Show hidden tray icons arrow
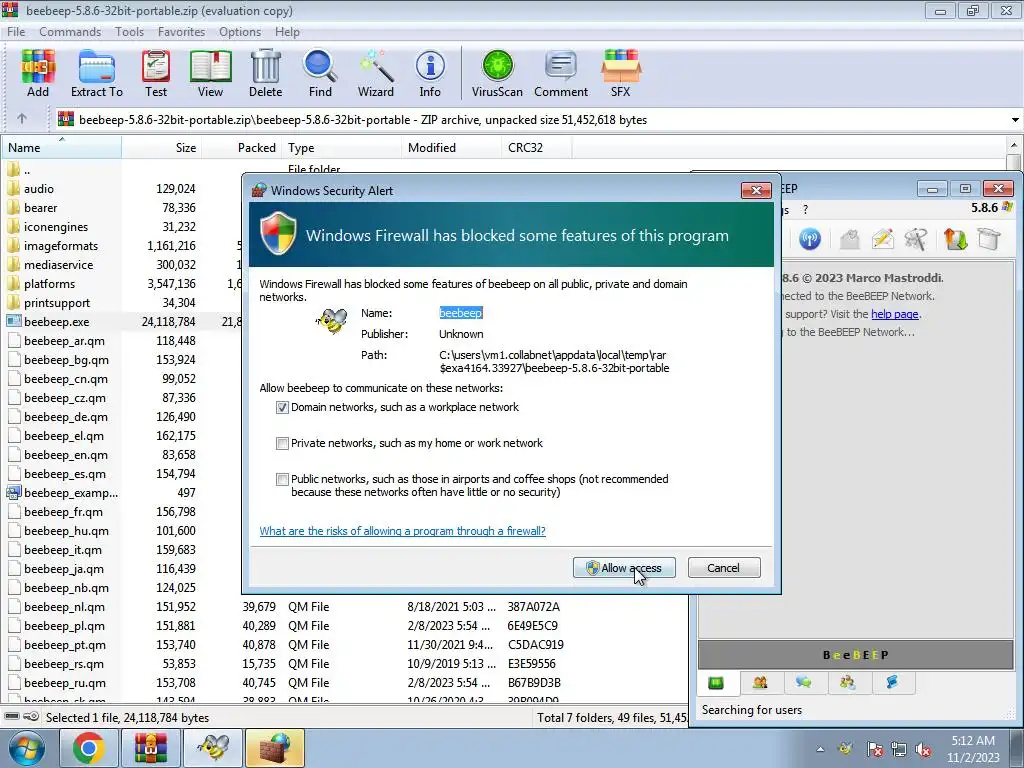This screenshot has width=1024, height=768. click(x=820, y=749)
